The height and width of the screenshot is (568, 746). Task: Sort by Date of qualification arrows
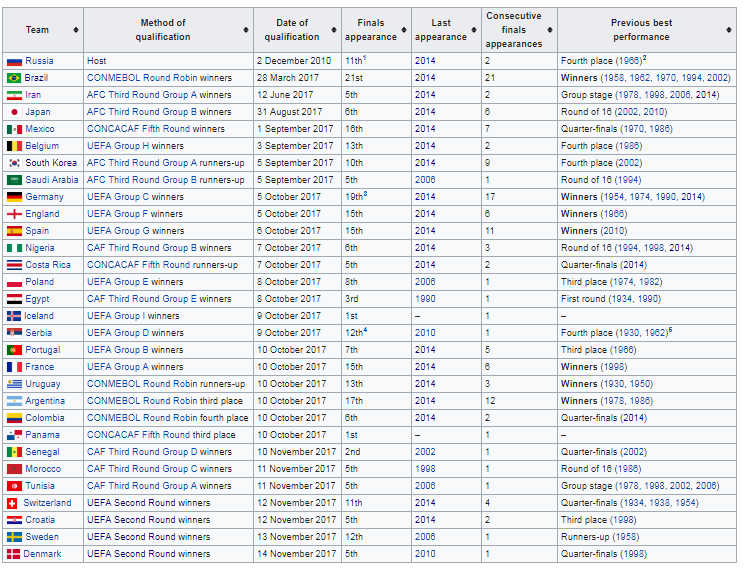click(334, 30)
